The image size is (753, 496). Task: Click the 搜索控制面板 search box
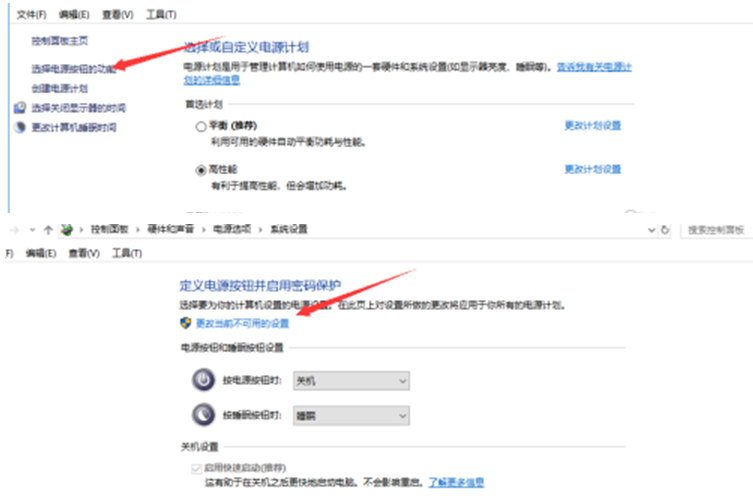(716, 230)
